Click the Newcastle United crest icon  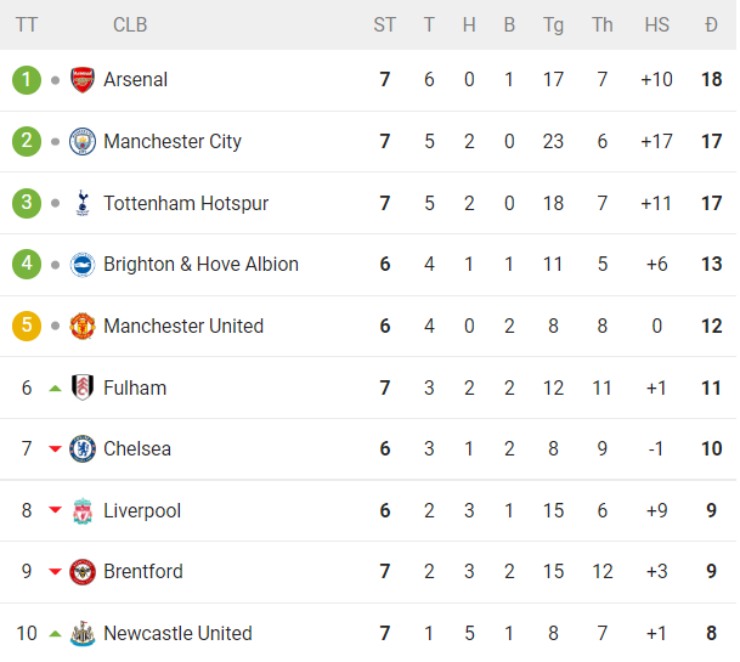[x=82, y=634]
